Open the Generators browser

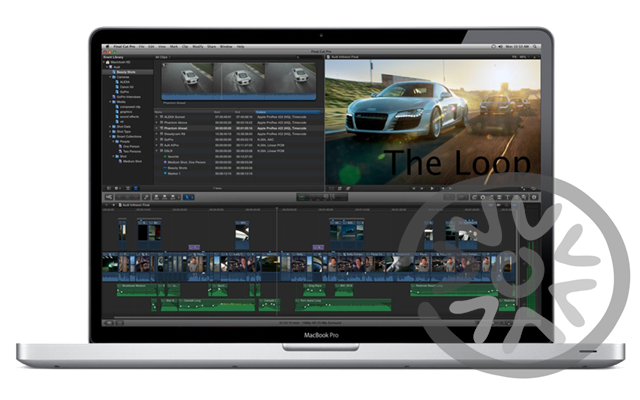(516, 197)
